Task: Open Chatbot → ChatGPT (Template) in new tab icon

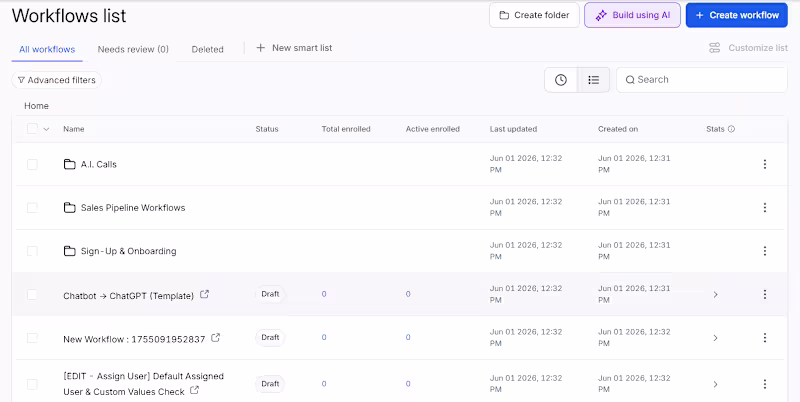Action: point(204,294)
